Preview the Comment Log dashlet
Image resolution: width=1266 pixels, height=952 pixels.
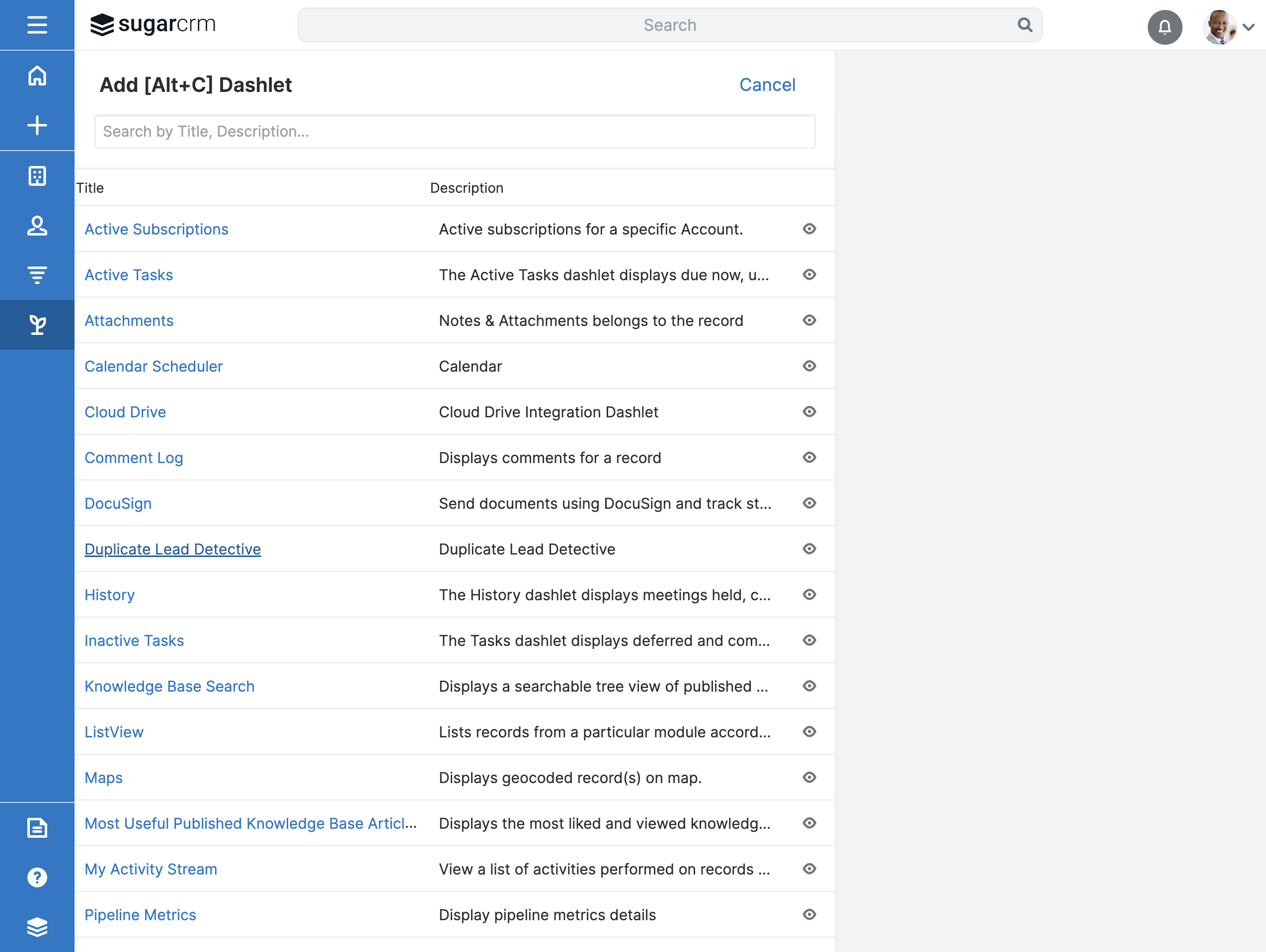point(809,458)
